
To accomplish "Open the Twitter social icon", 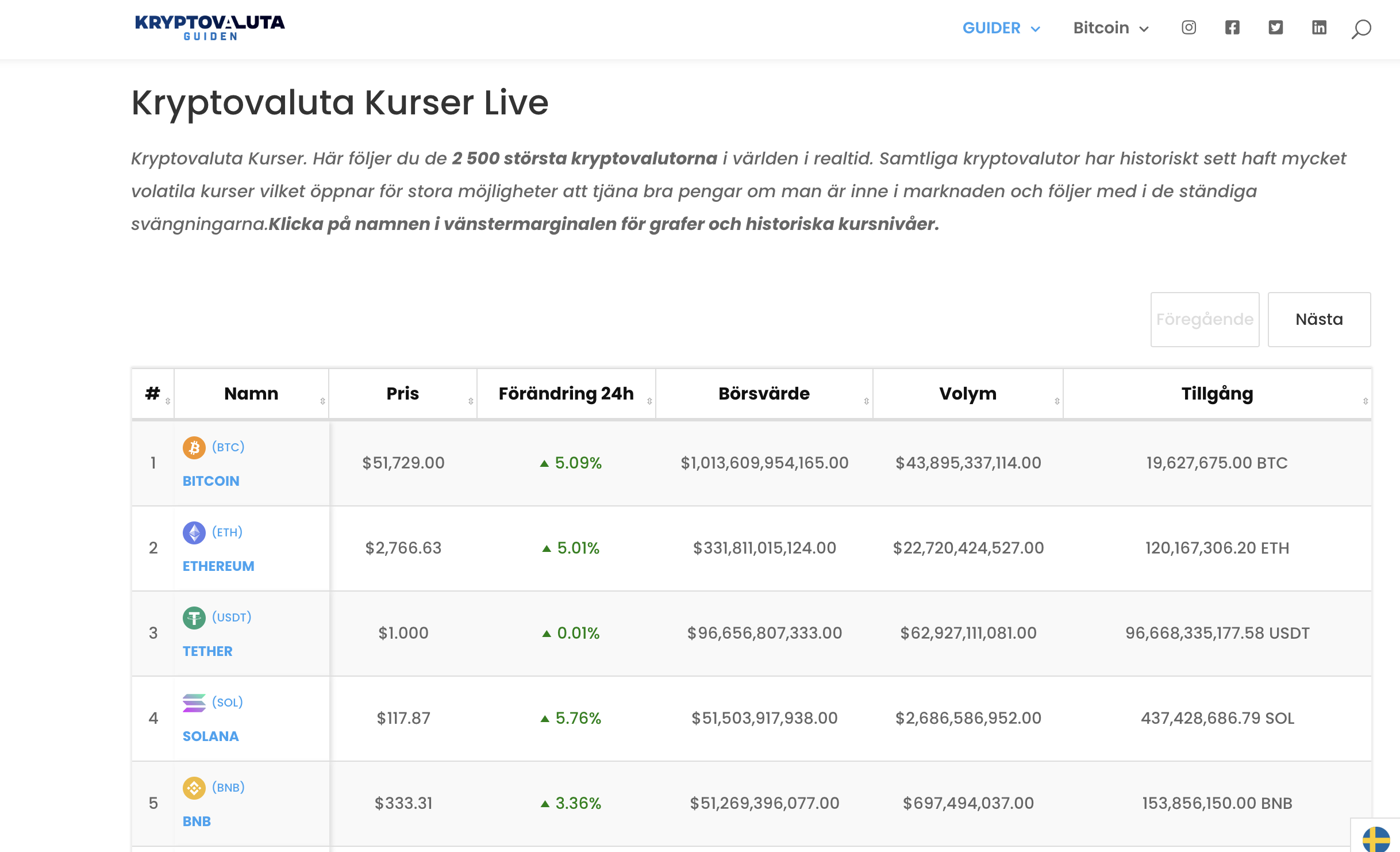I will [1276, 28].
